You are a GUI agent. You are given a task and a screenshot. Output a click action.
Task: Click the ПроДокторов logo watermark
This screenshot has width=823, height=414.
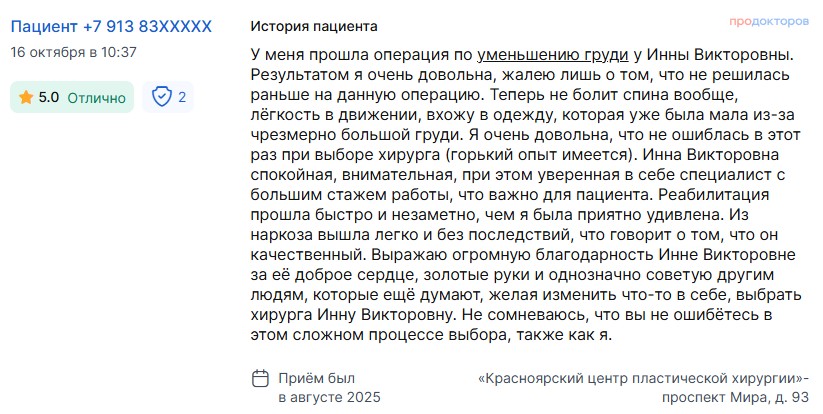pyautogui.click(x=766, y=22)
